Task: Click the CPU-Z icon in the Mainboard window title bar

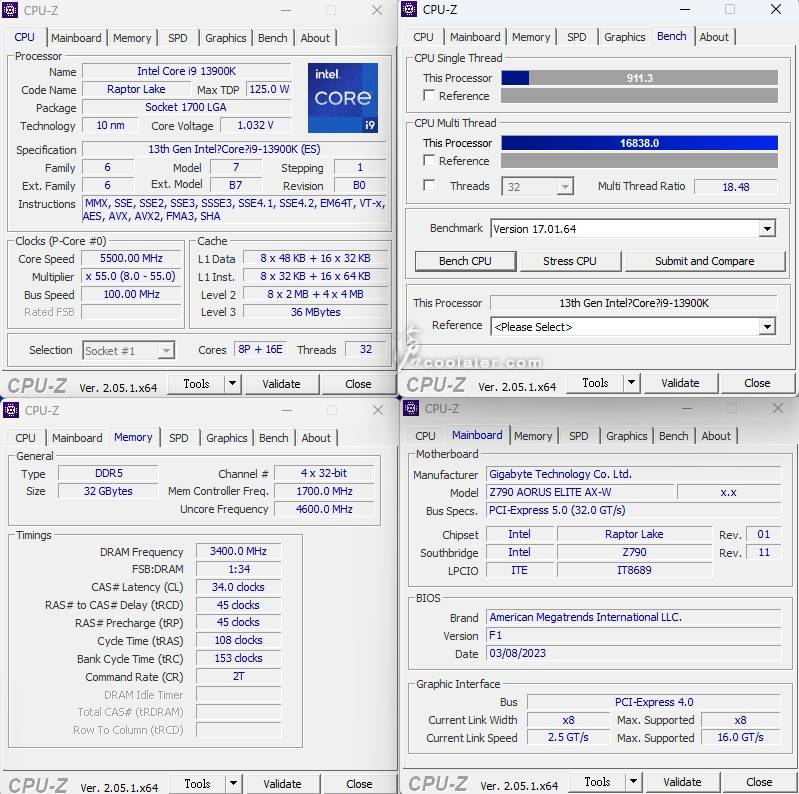Action: (x=411, y=408)
